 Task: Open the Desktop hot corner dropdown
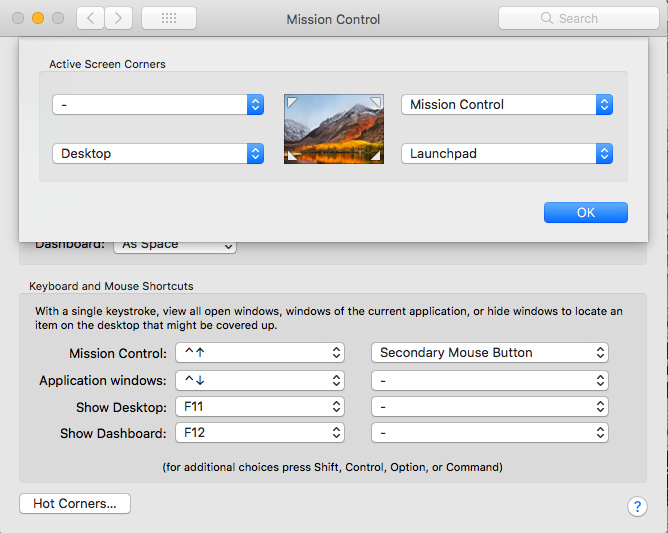[158, 153]
